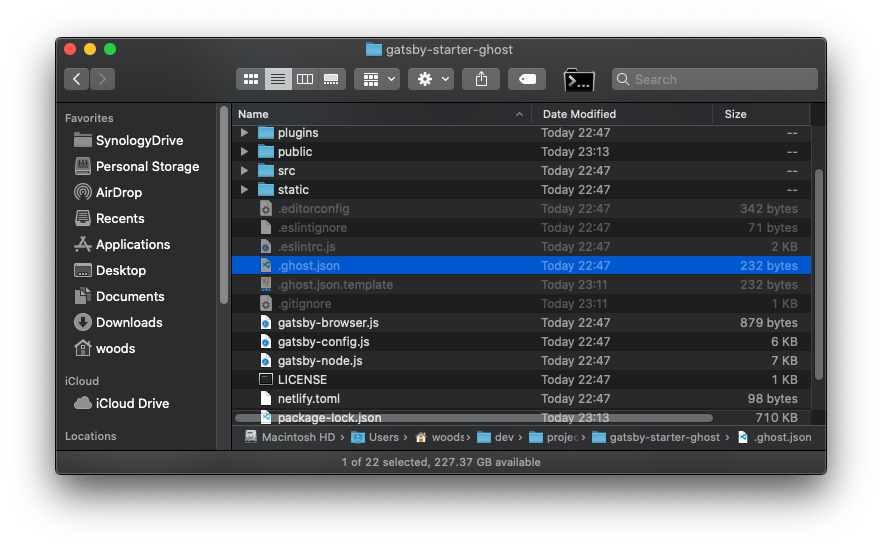The image size is (882, 548).
Task: Click gatsby-starter-ghost in the path bar
Action: coord(656,437)
